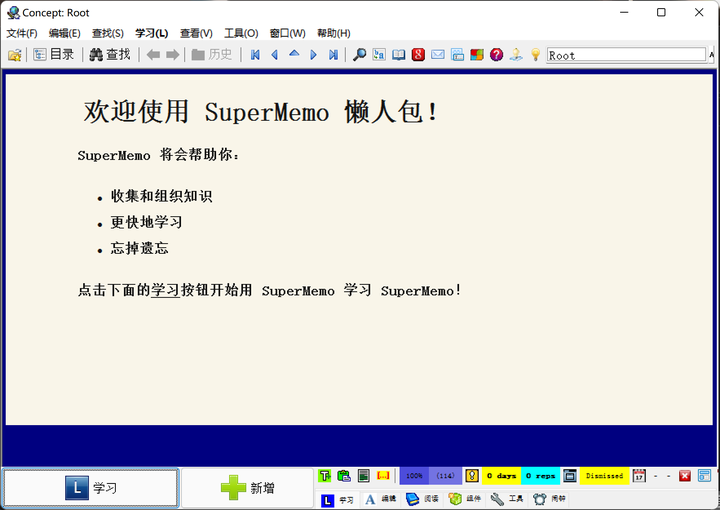Click the light bulb tip icon
The image size is (720, 510).
(535, 55)
